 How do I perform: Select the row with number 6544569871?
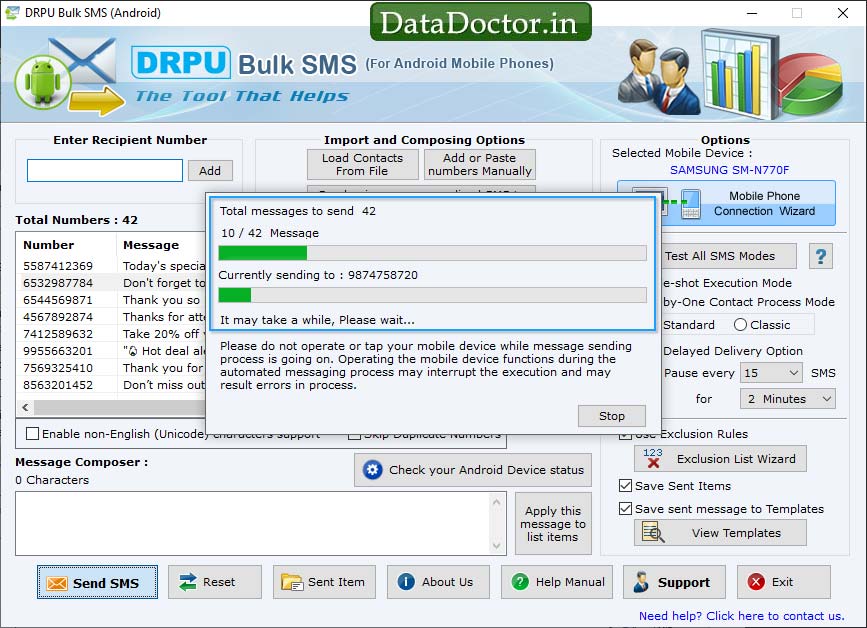(111, 300)
